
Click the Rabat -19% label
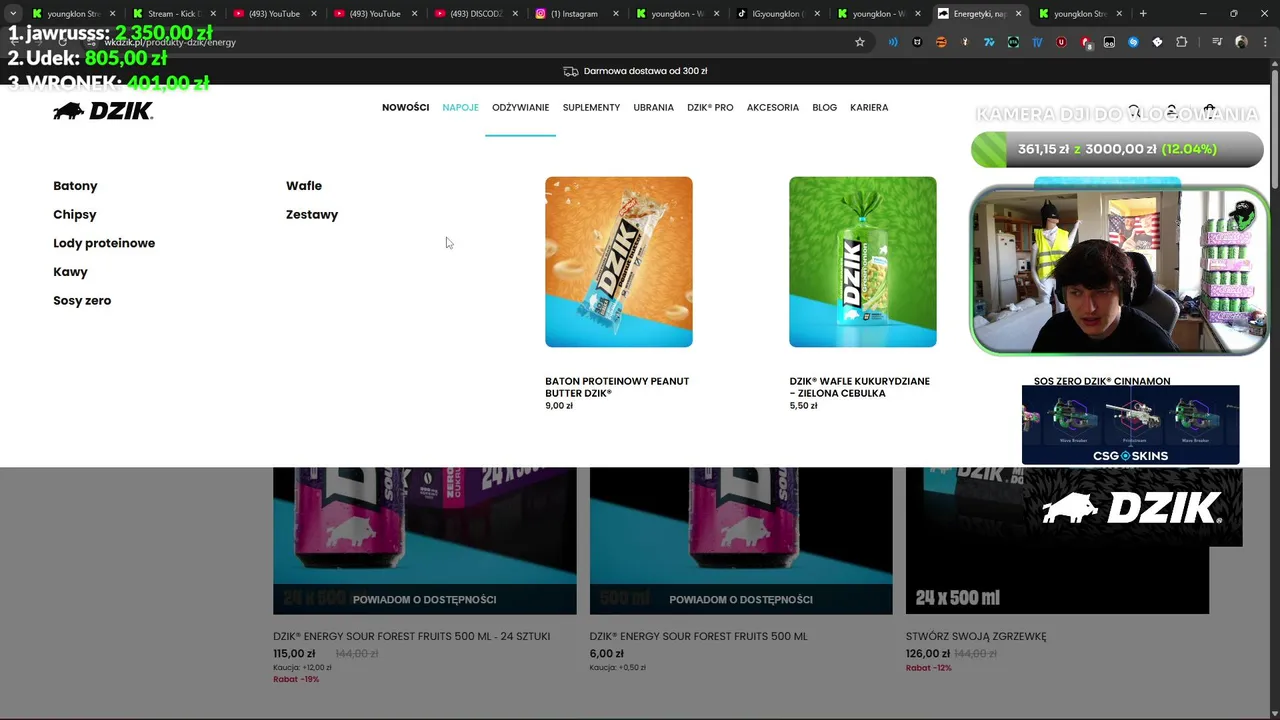coord(296,679)
